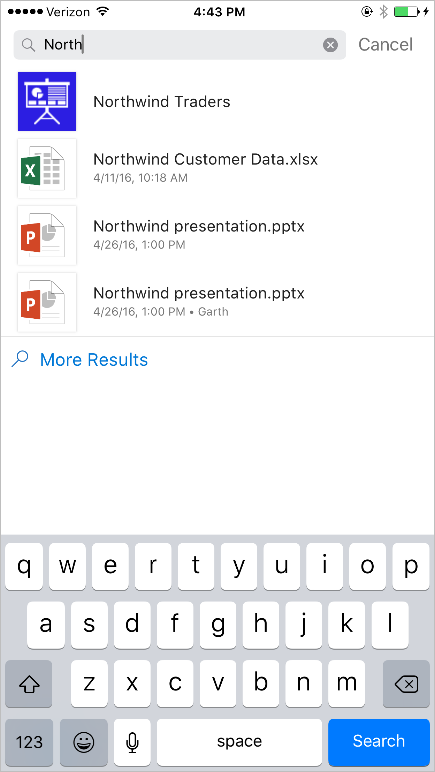Tap the backspace delete key

(406, 683)
